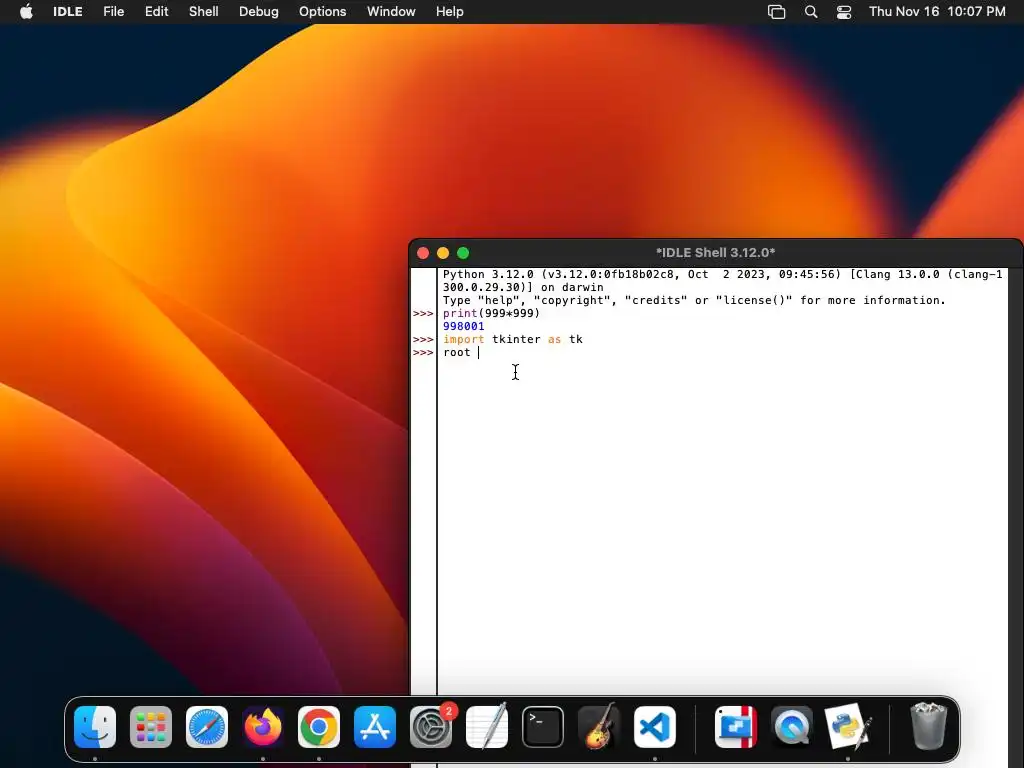Open the Apple menu
Image resolution: width=1024 pixels, height=768 pixels.
26,11
